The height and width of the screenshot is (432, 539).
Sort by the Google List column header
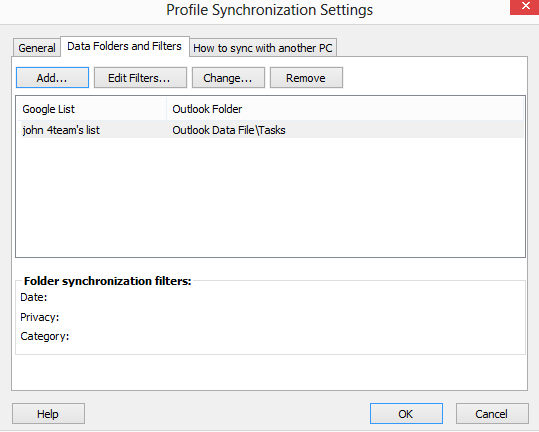(91, 109)
